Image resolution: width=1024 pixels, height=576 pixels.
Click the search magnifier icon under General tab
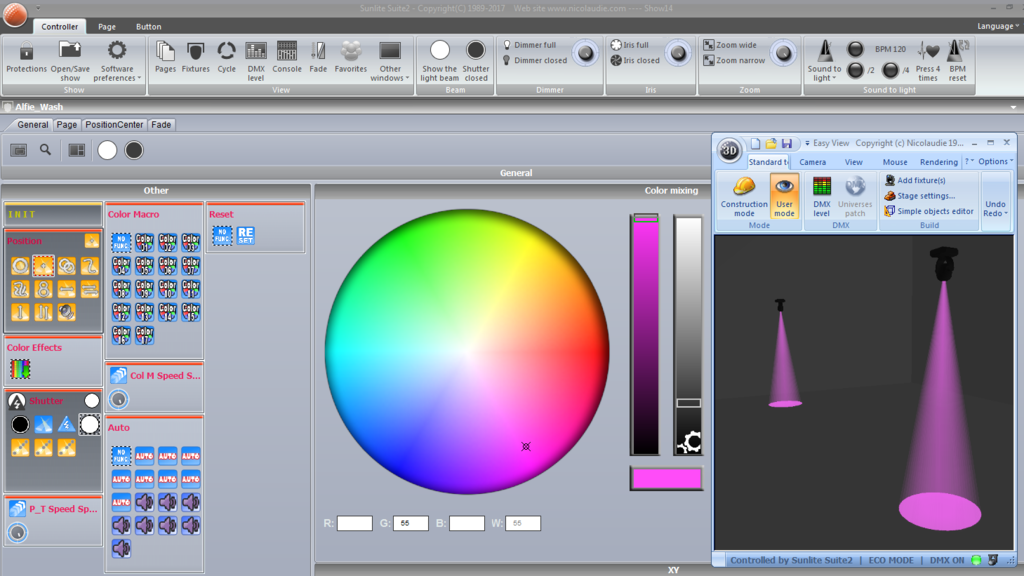pyautogui.click(x=45, y=150)
